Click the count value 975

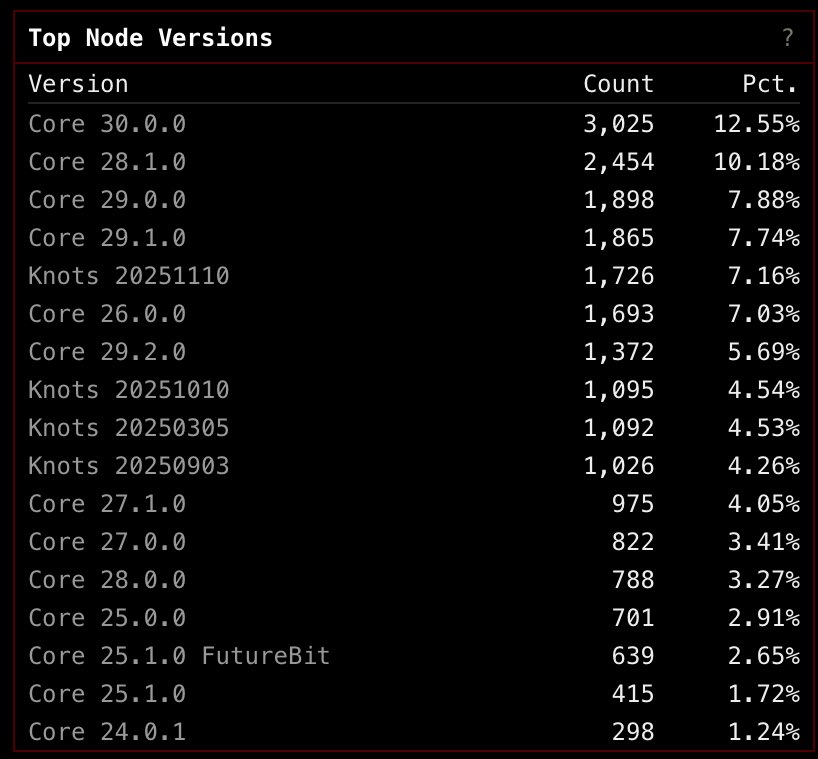click(633, 504)
